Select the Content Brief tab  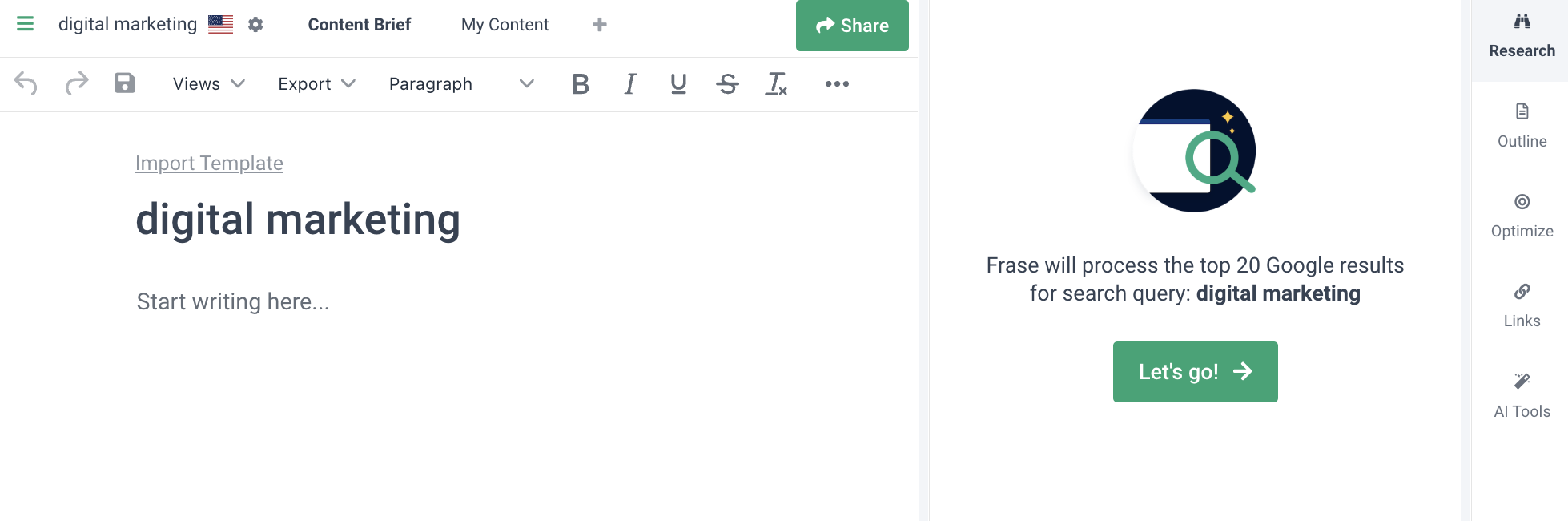point(360,25)
